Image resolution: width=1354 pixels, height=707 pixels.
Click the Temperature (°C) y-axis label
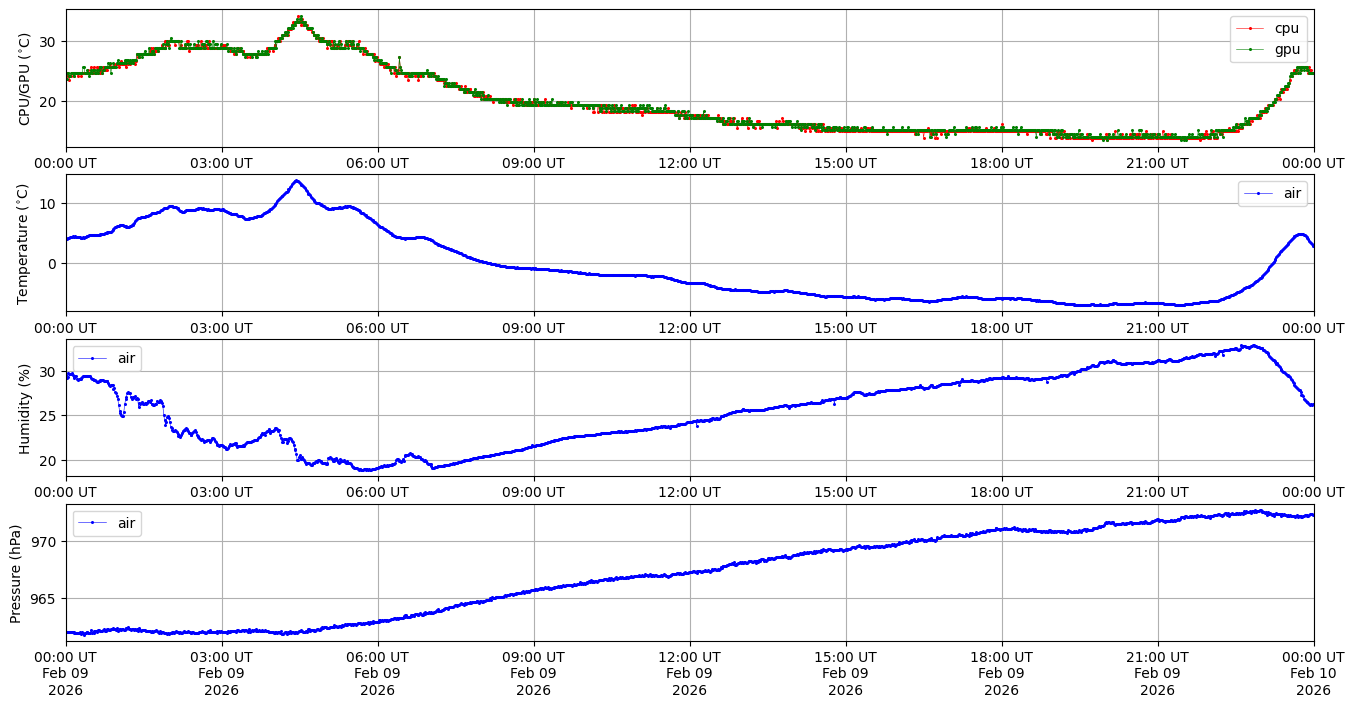(25, 243)
